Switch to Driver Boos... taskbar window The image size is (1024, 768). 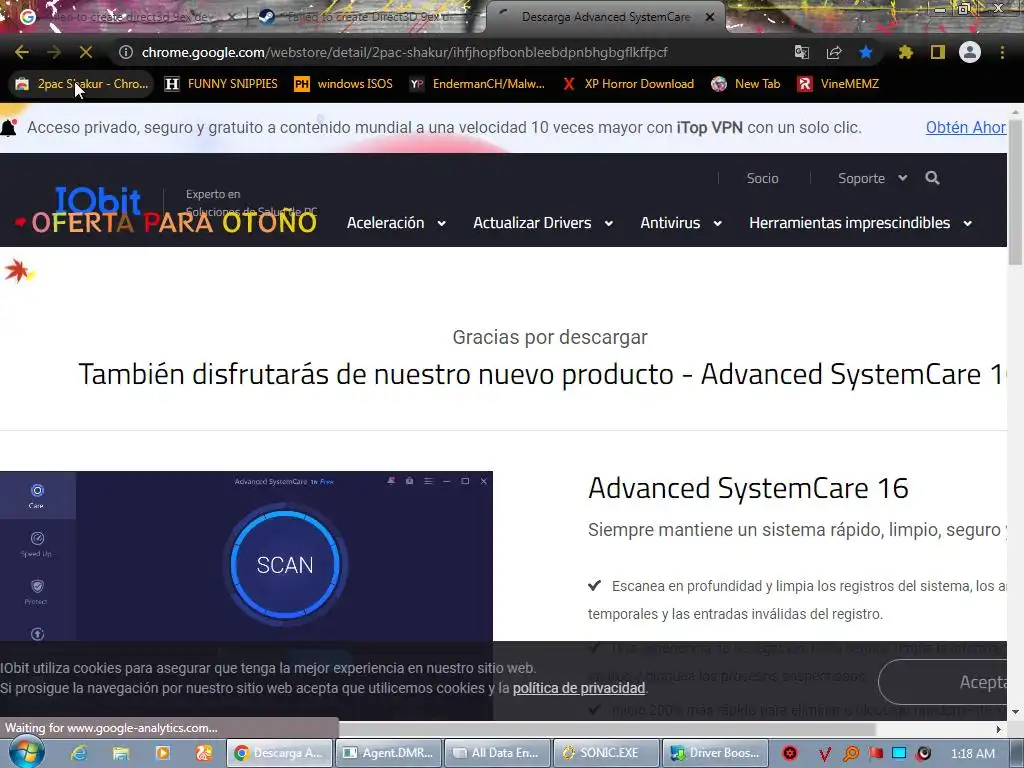tap(716, 753)
